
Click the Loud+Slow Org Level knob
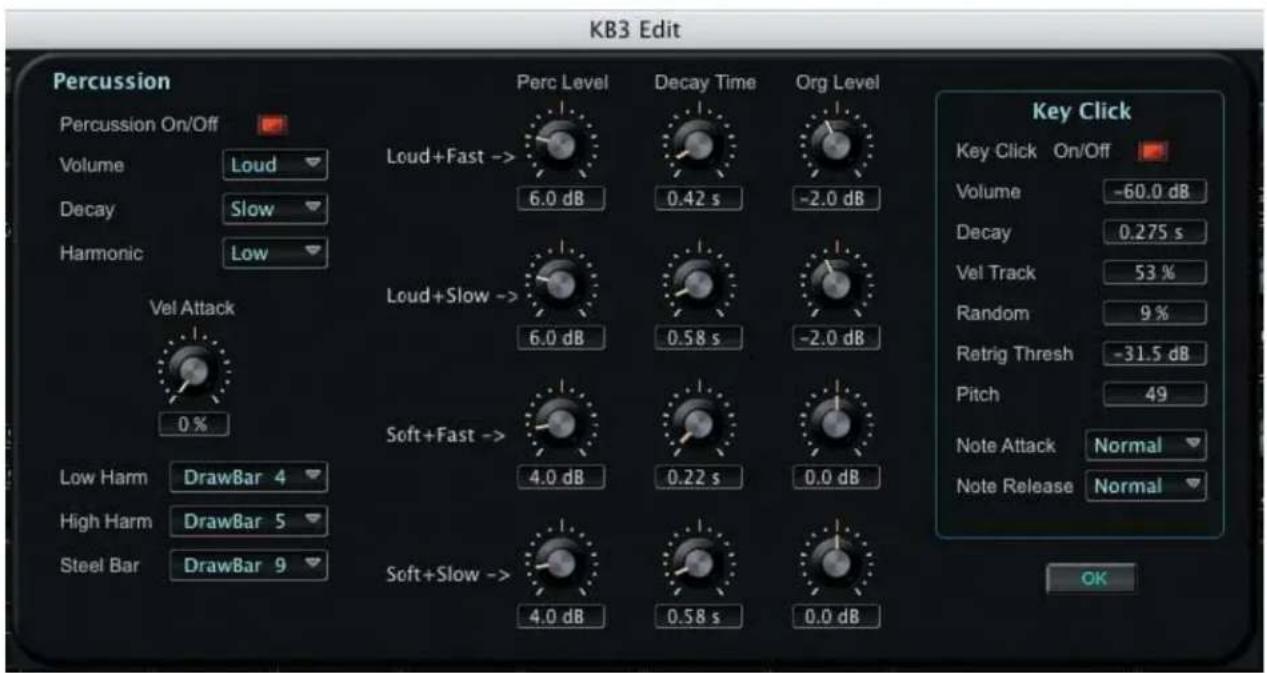coord(836,286)
